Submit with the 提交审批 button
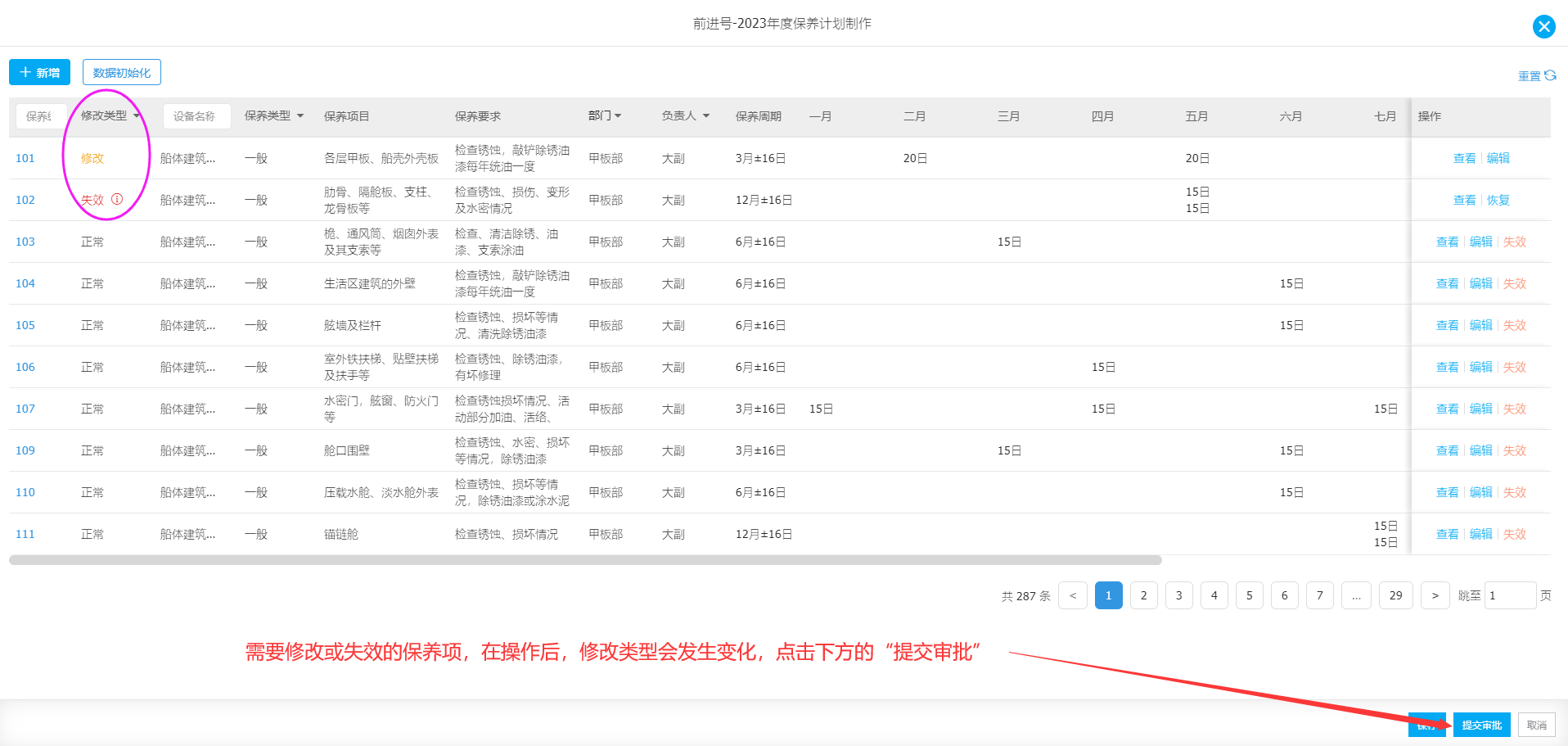 pyautogui.click(x=1481, y=725)
